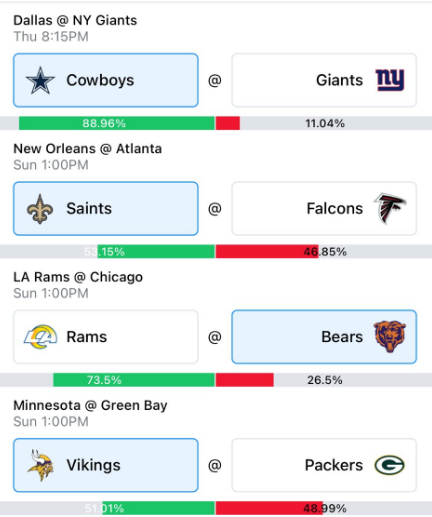
Task: Open the Minnesota @ Green Bay matchup title
Action: (90, 406)
